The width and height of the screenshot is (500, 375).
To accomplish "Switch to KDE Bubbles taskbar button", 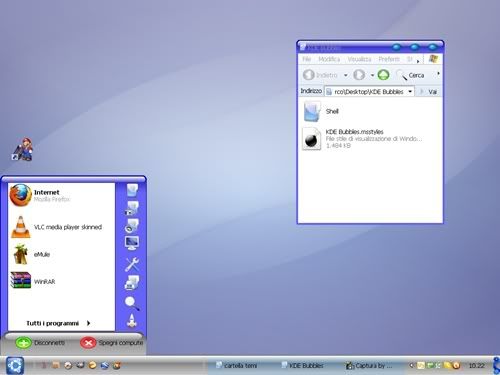I will click(303, 366).
